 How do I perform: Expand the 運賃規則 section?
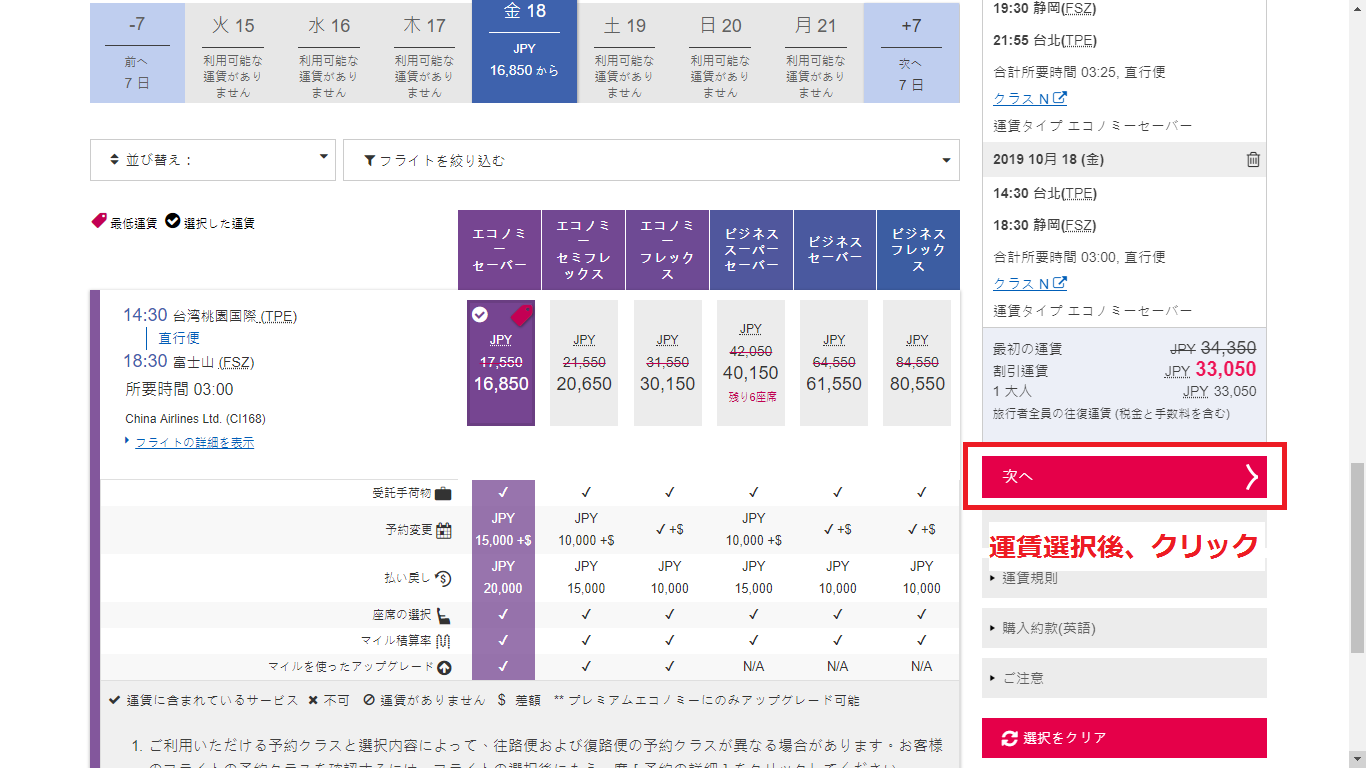[1124, 578]
